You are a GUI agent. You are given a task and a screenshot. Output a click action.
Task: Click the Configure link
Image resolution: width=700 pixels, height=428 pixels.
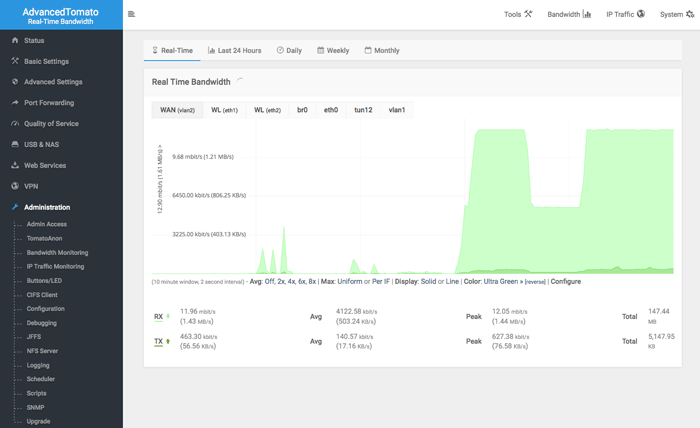pos(566,282)
